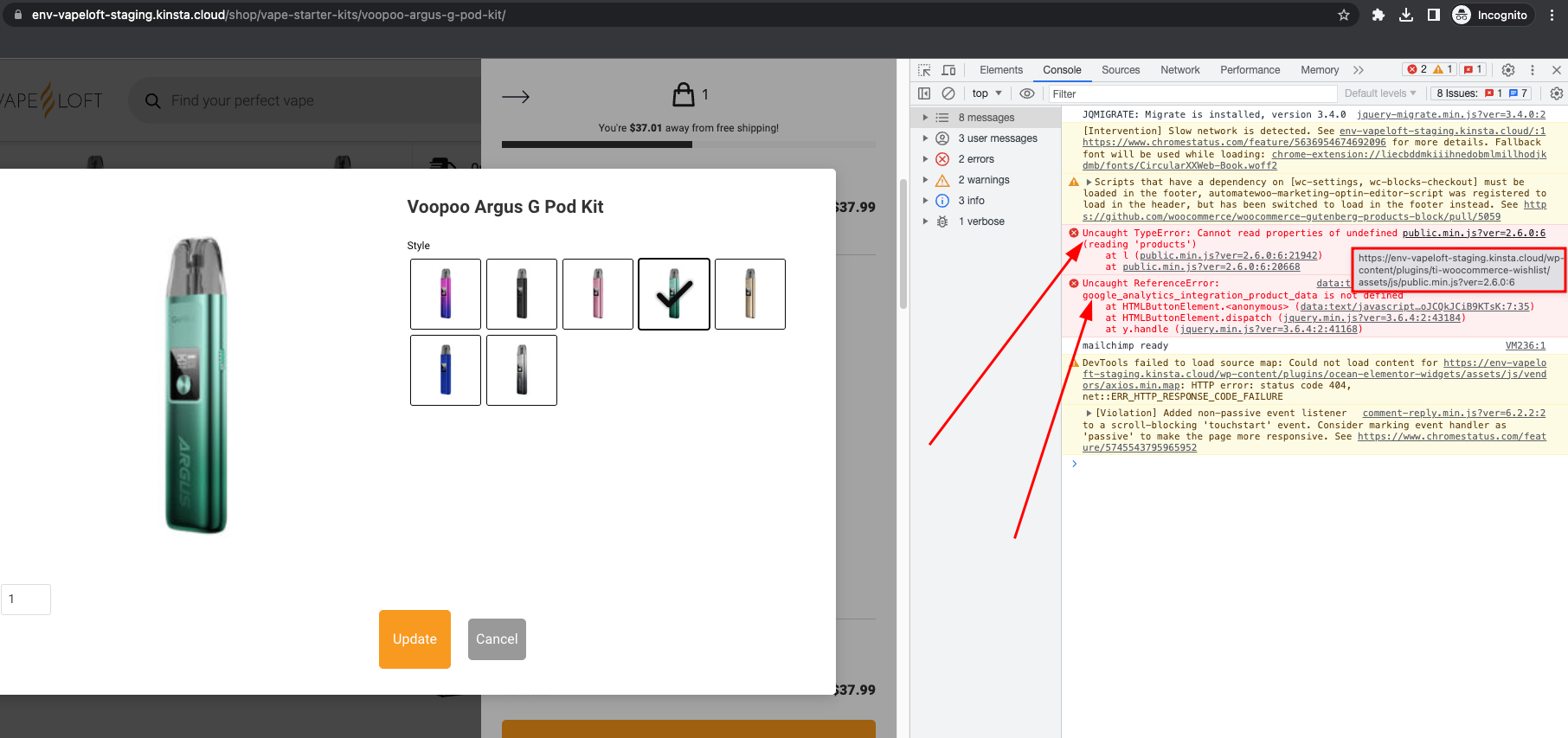Expand the Violation non-passive listener message
The image size is (1568, 738).
pyautogui.click(x=1089, y=414)
